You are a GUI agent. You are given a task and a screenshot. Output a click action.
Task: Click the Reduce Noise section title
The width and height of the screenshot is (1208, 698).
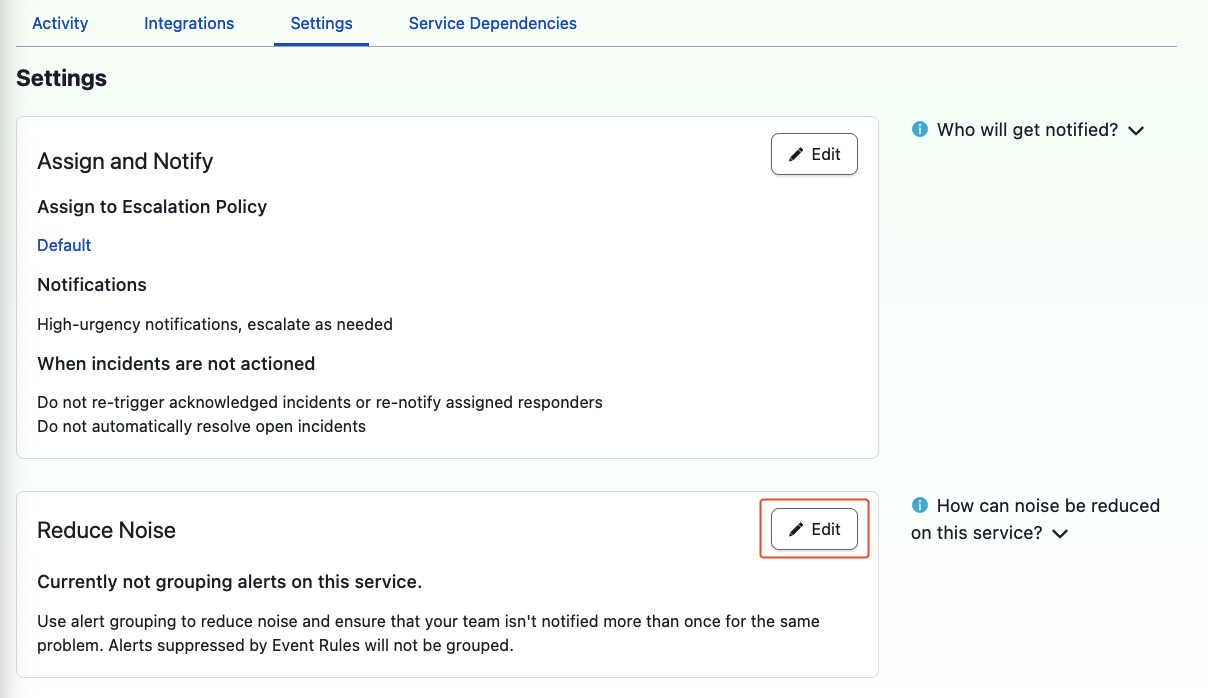[106, 531]
